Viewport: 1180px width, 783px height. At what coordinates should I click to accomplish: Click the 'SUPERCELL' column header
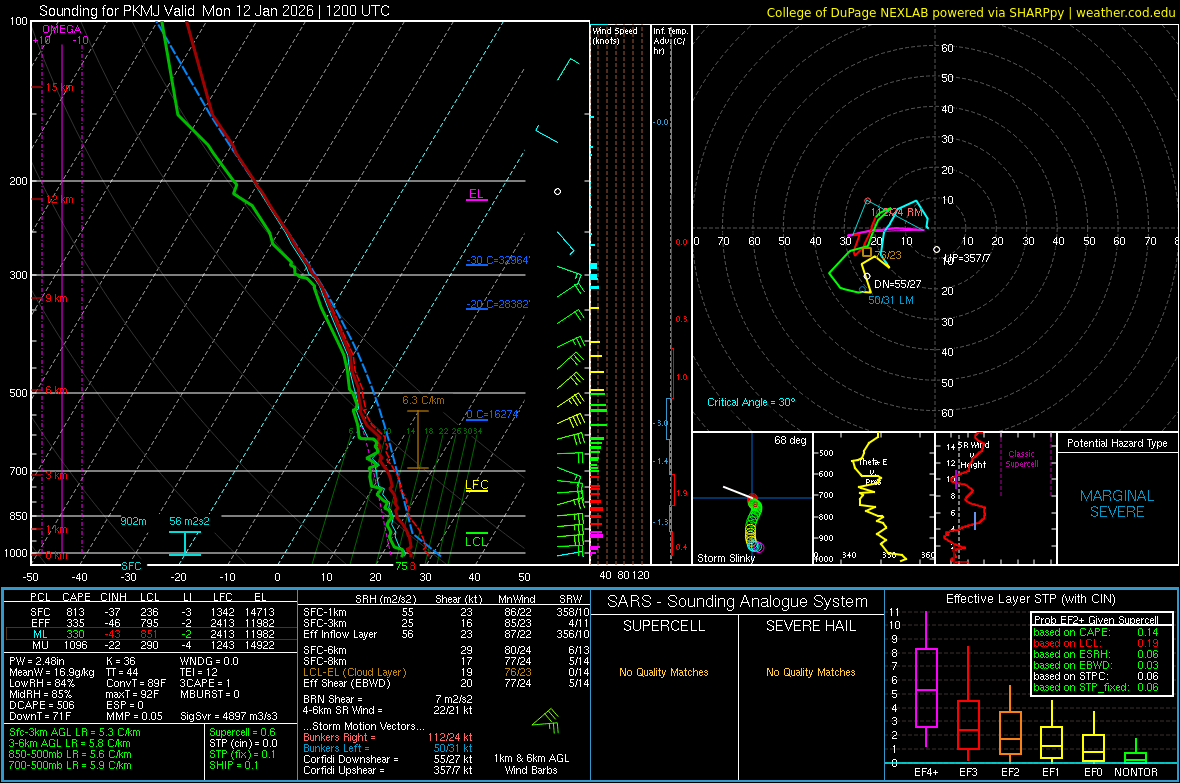[664, 626]
